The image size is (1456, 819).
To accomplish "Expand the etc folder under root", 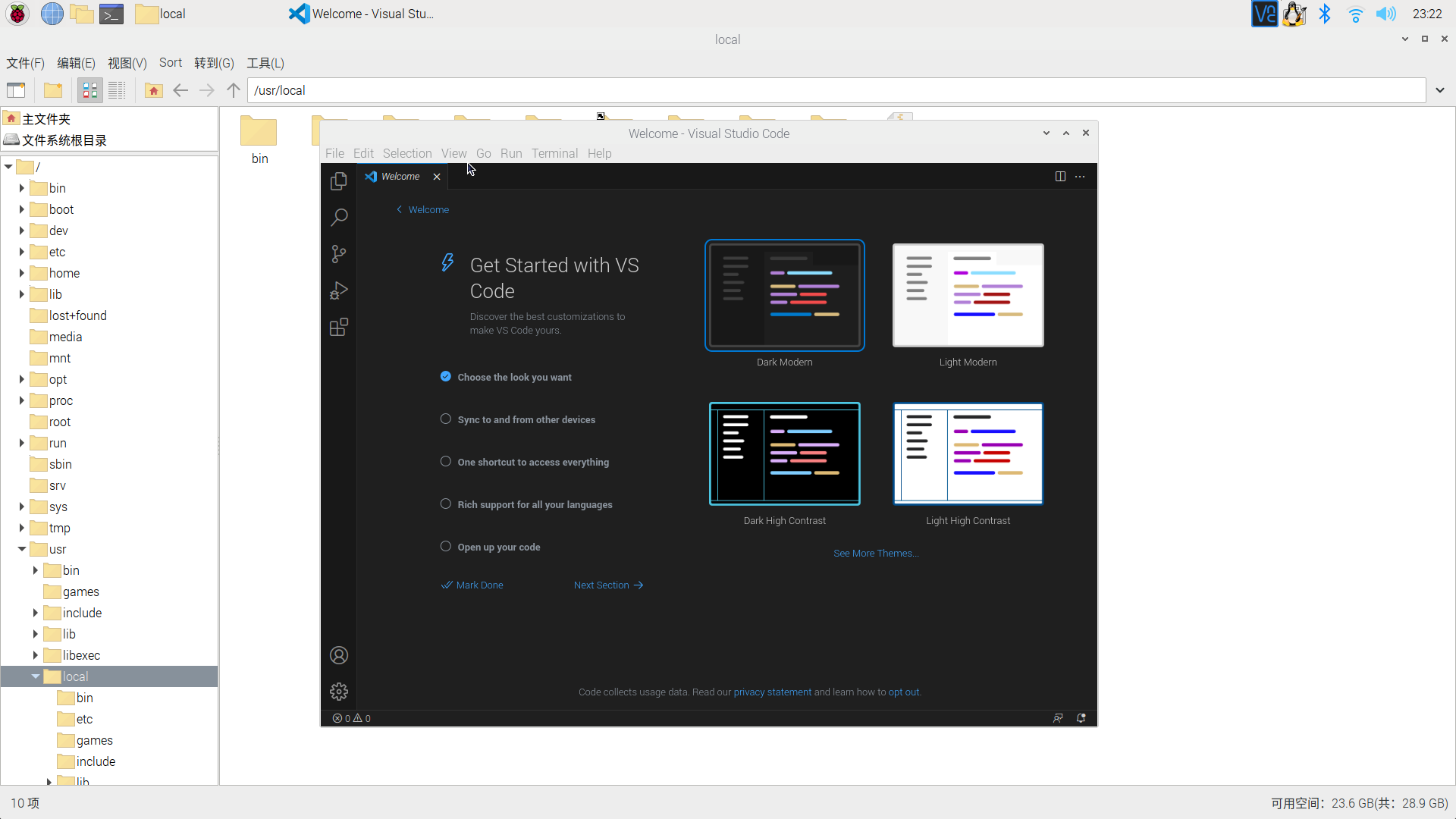I will tap(22, 252).
